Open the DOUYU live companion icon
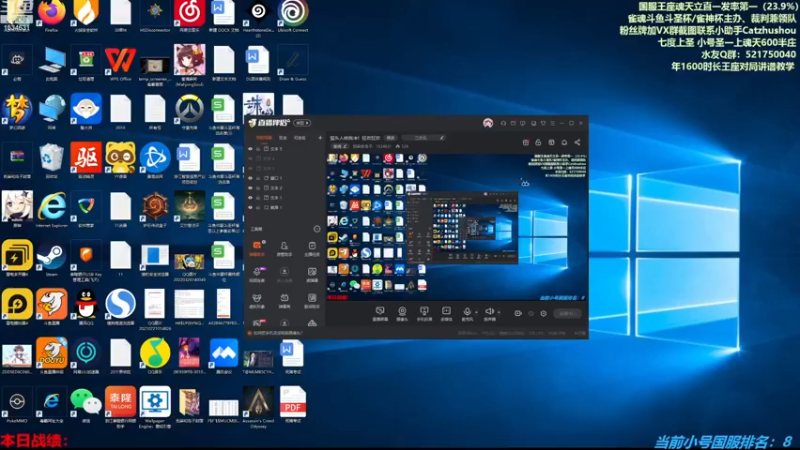Image resolution: width=800 pixels, height=450 pixels. [52, 354]
